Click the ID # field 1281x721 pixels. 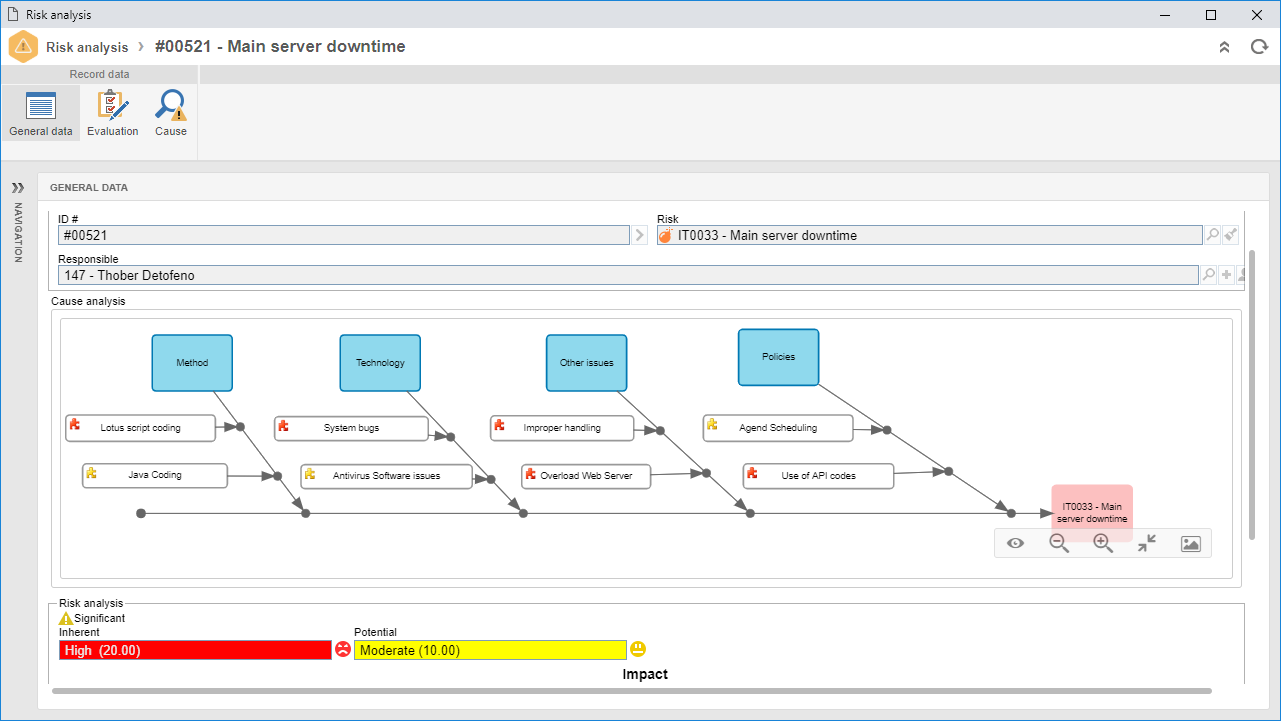[x=343, y=235]
